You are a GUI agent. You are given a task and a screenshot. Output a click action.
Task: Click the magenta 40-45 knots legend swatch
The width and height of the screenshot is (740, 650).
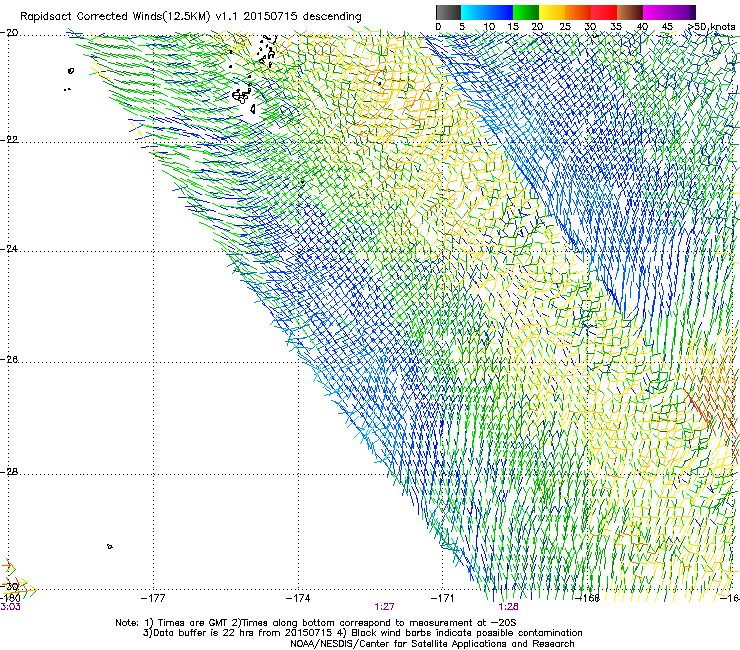click(656, 12)
